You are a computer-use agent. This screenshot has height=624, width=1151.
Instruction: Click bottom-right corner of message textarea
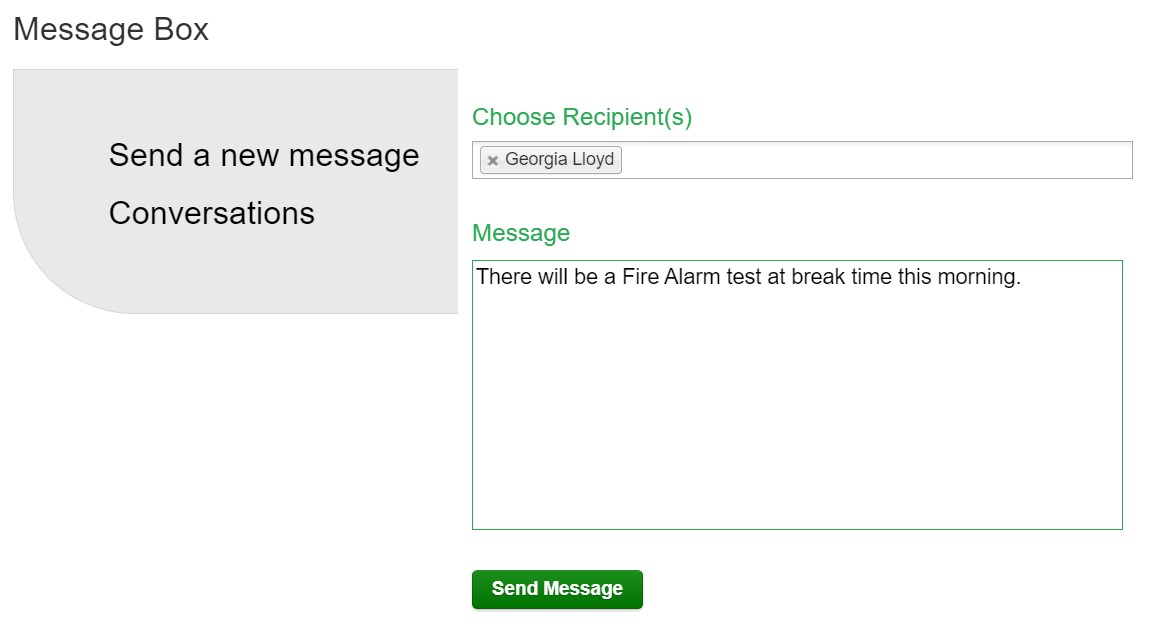pos(1114,521)
